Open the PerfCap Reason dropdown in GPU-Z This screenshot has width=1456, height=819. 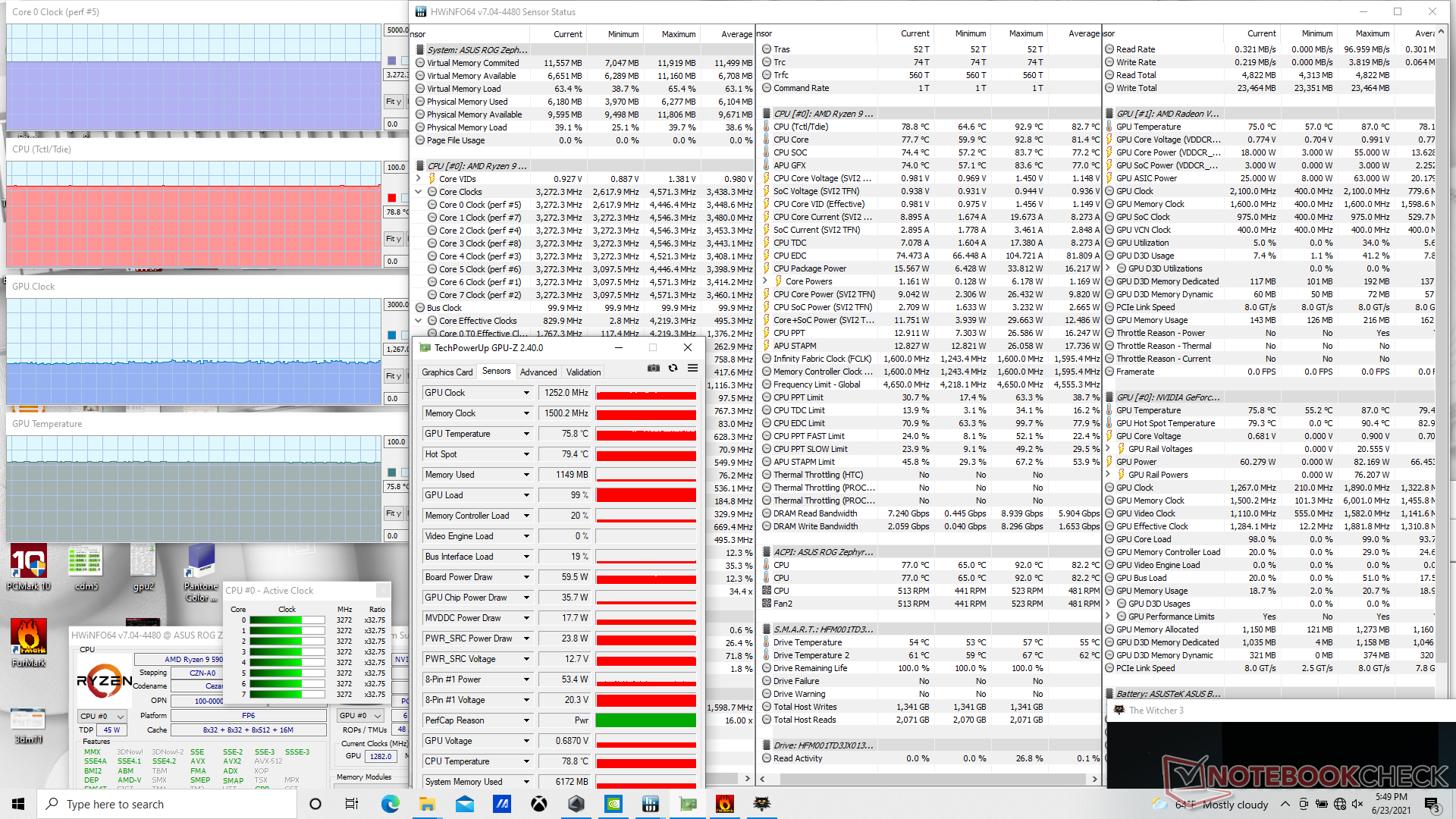click(x=526, y=720)
